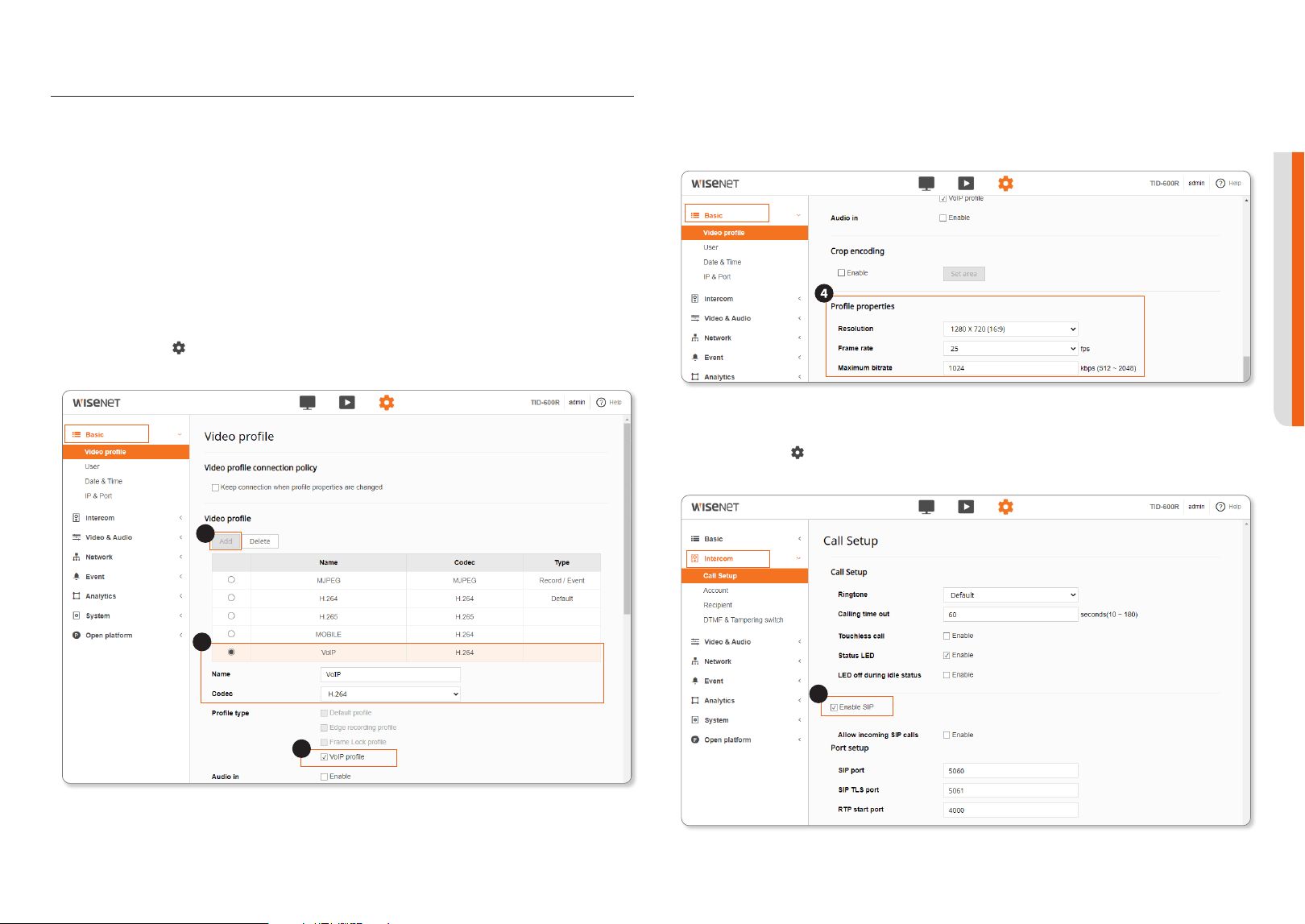
Task: Open Codec H.264 dropdown
Action: click(x=391, y=694)
